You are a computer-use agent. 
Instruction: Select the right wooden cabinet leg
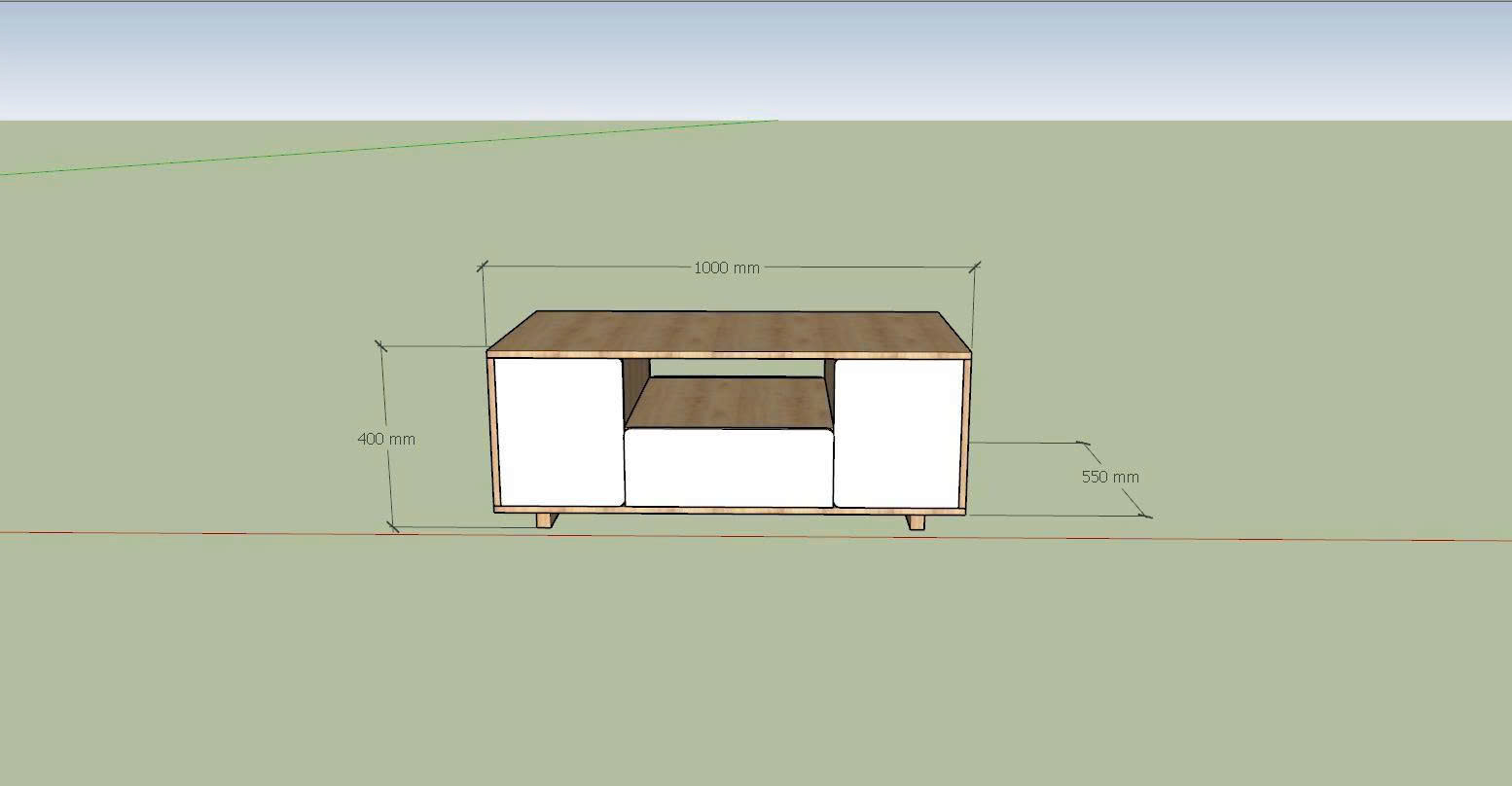916,522
